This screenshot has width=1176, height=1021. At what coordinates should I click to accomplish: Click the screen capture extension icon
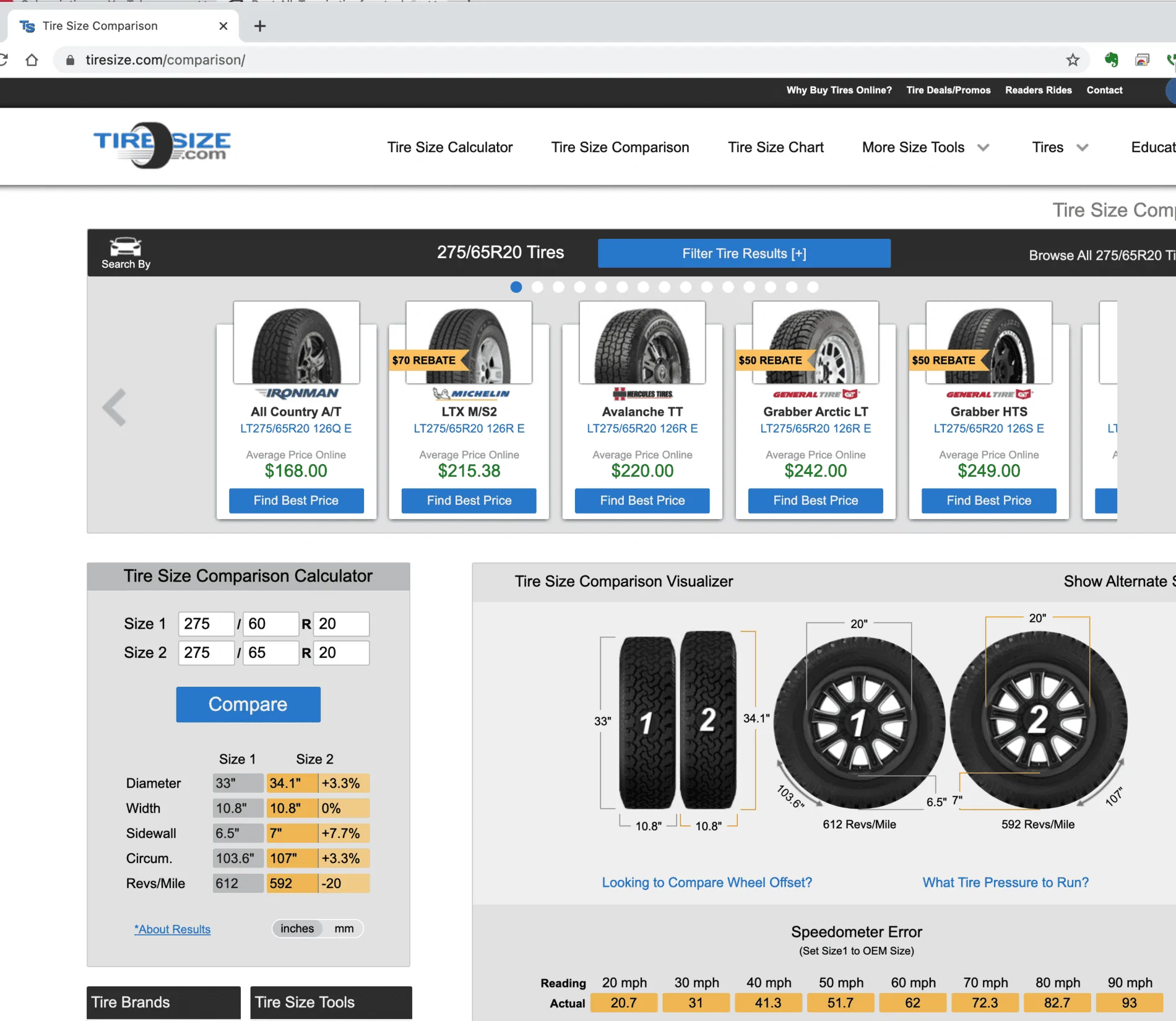pos(1142,60)
